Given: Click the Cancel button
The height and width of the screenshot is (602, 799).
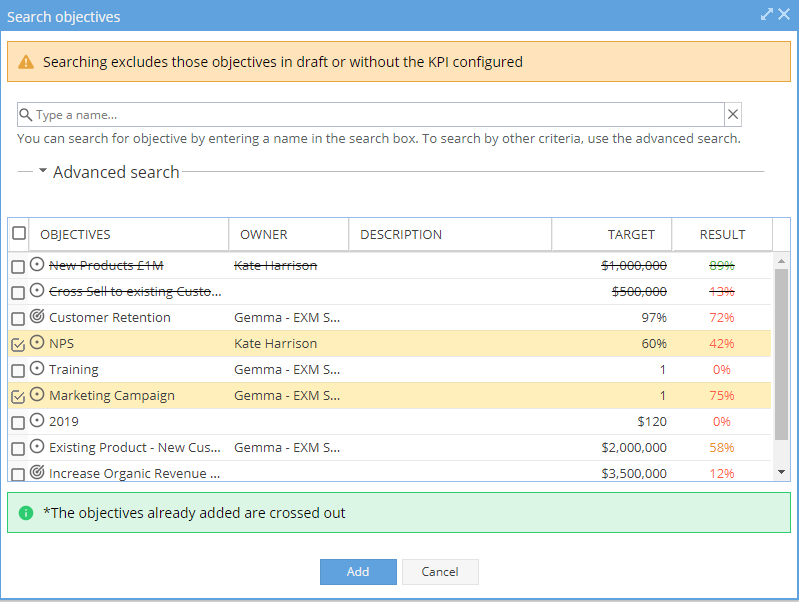Looking at the screenshot, I should [x=440, y=572].
